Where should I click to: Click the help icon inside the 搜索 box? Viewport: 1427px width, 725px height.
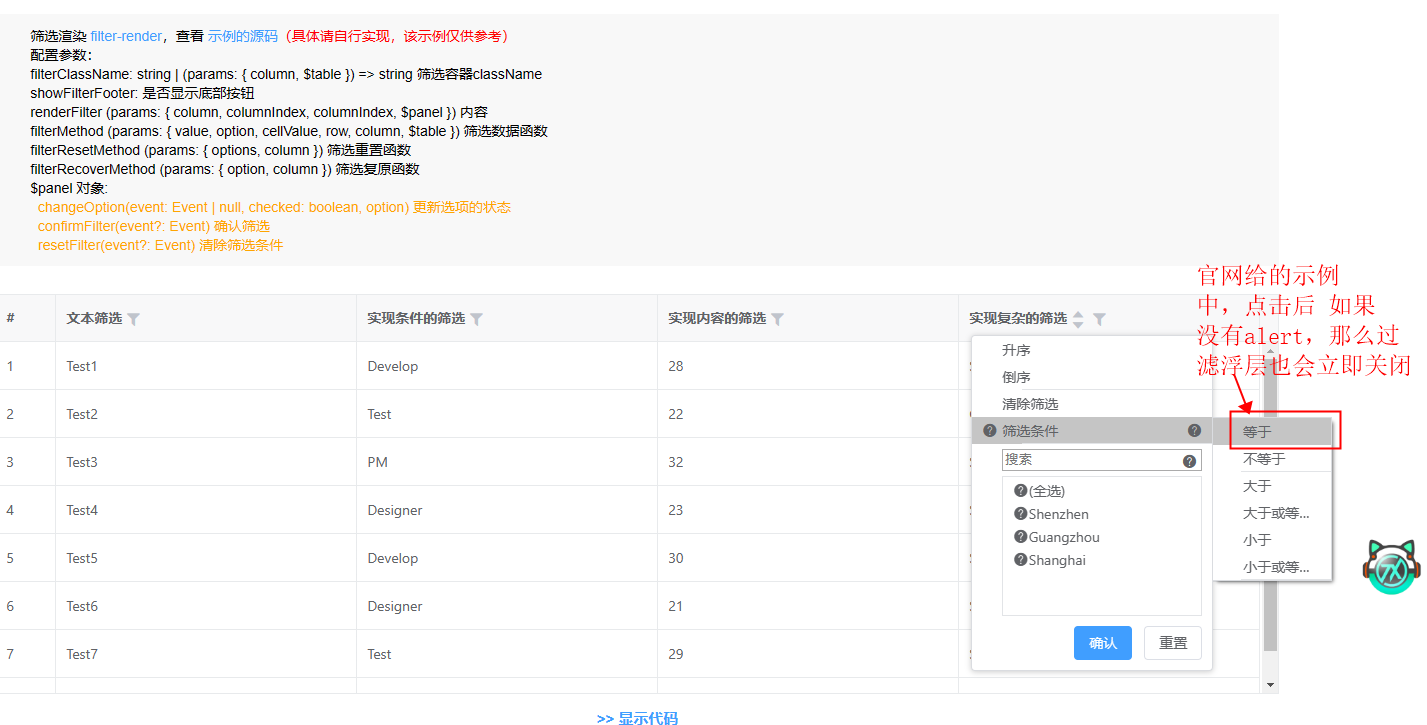pyautogui.click(x=1190, y=458)
